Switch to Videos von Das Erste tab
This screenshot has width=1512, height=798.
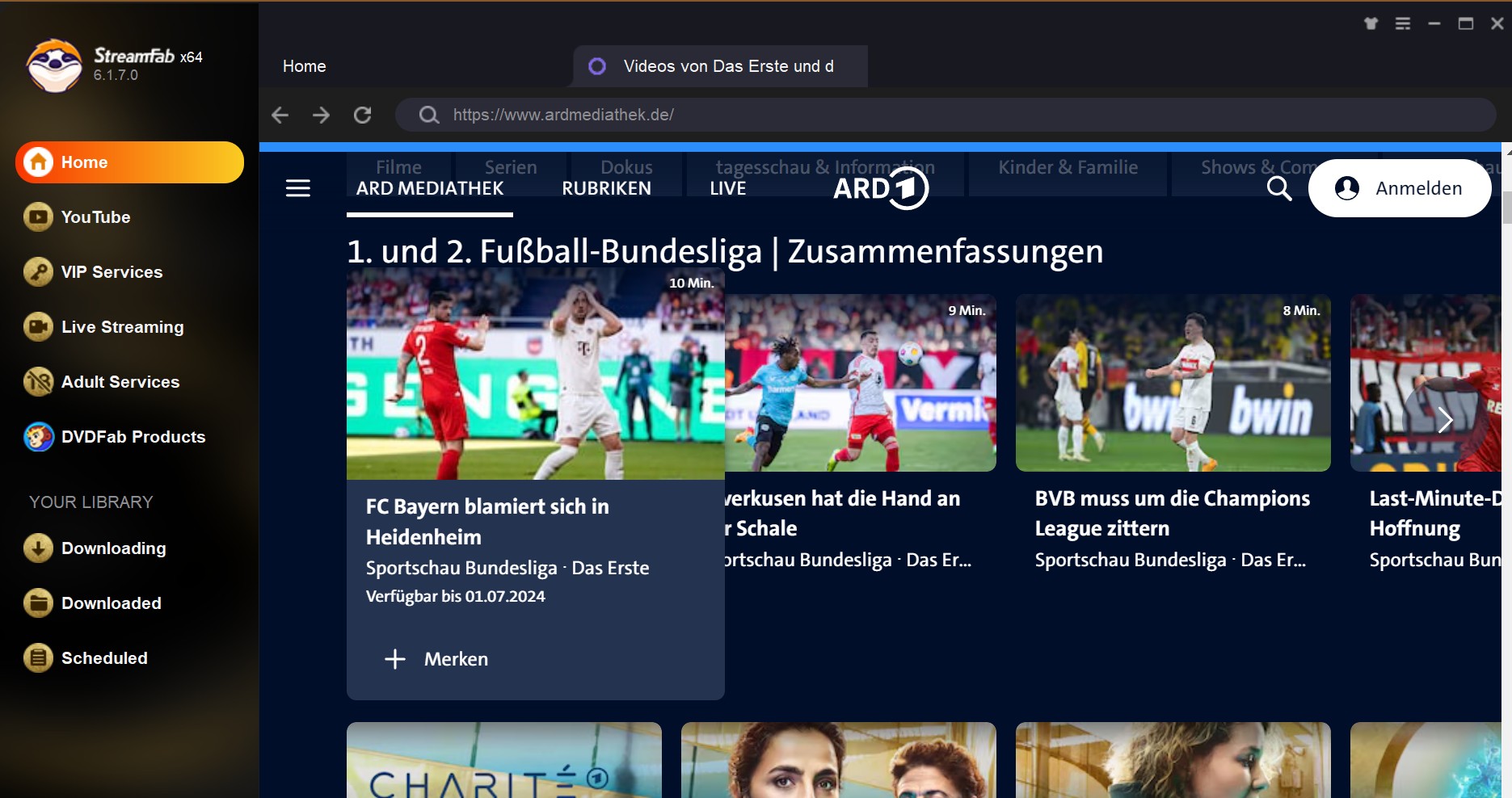720,66
